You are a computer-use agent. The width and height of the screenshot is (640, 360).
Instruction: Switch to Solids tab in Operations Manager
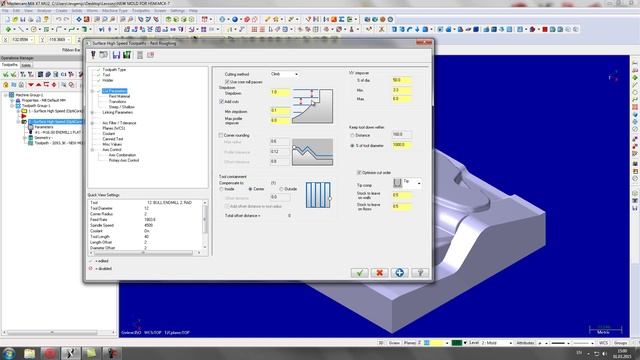click(x=26, y=65)
